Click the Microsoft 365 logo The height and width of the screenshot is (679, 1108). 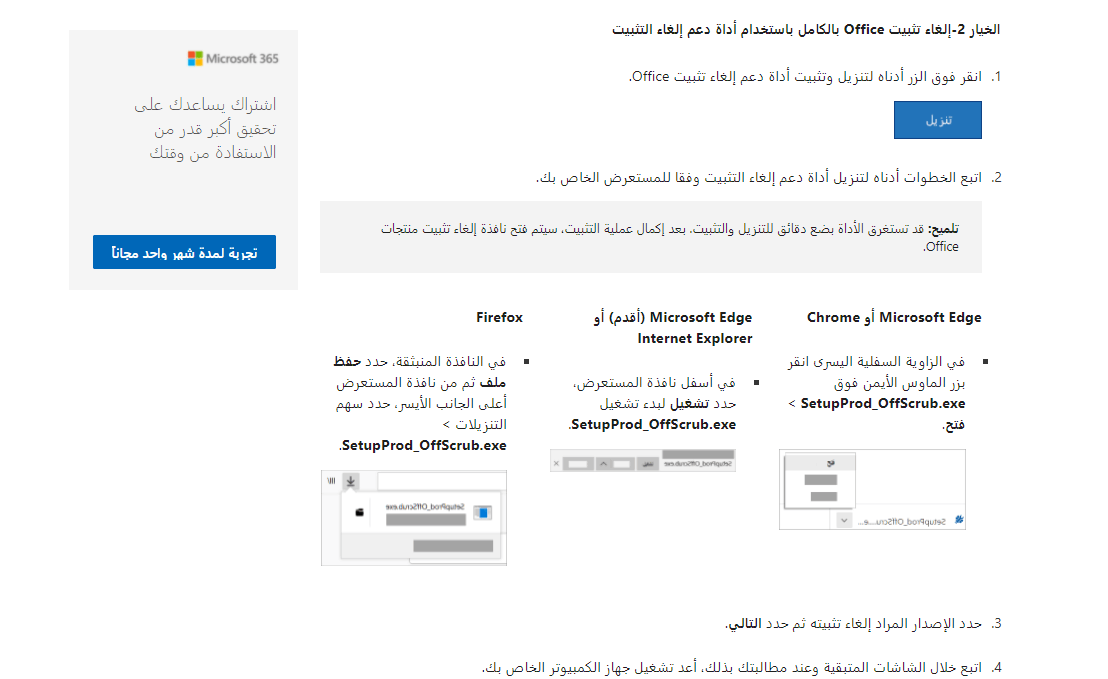point(233,59)
